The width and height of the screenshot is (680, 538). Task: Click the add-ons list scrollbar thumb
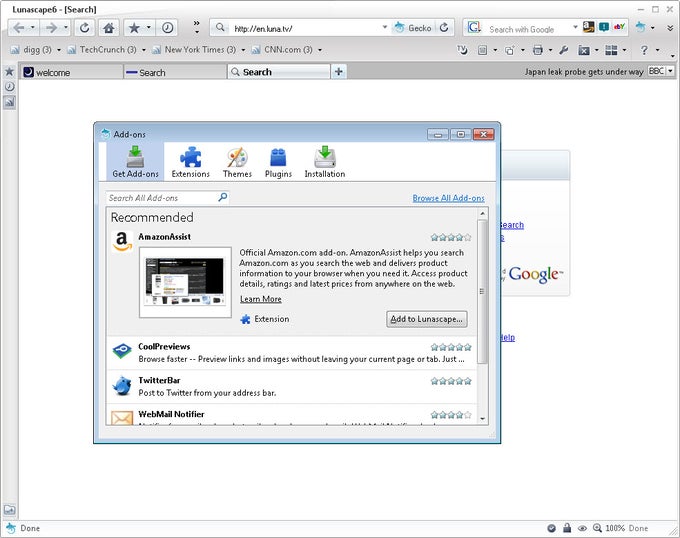[482, 291]
